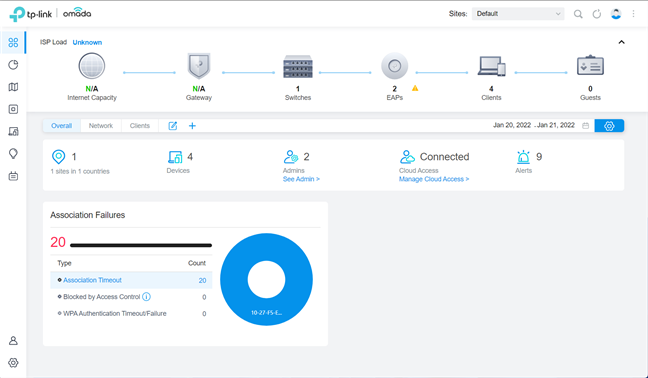
Task: Click the Gateway shield icon
Action: (199, 66)
